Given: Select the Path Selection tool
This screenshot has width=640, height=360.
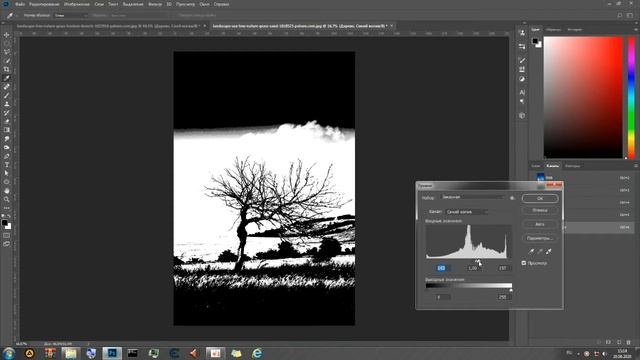Looking at the screenshot, I should coord(7,173).
